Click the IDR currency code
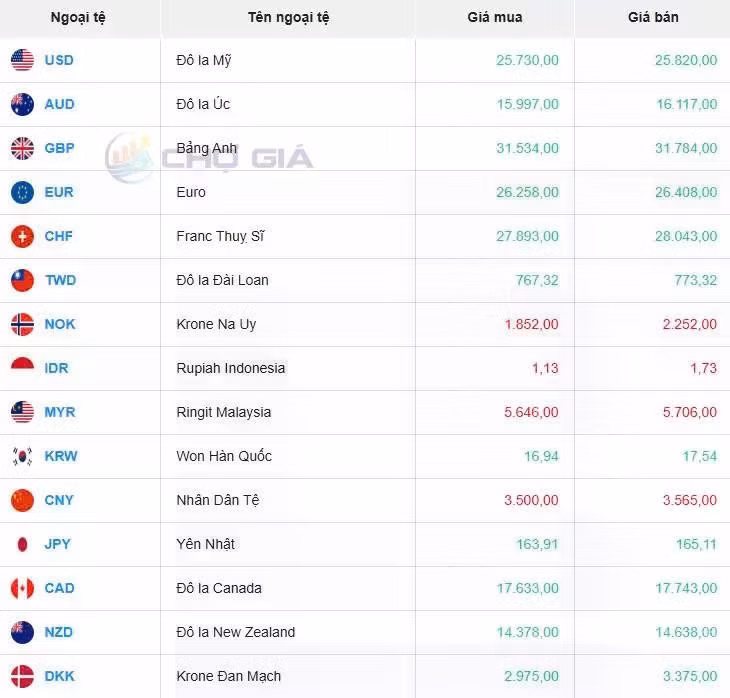The height and width of the screenshot is (698, 730). coord(58,368)
